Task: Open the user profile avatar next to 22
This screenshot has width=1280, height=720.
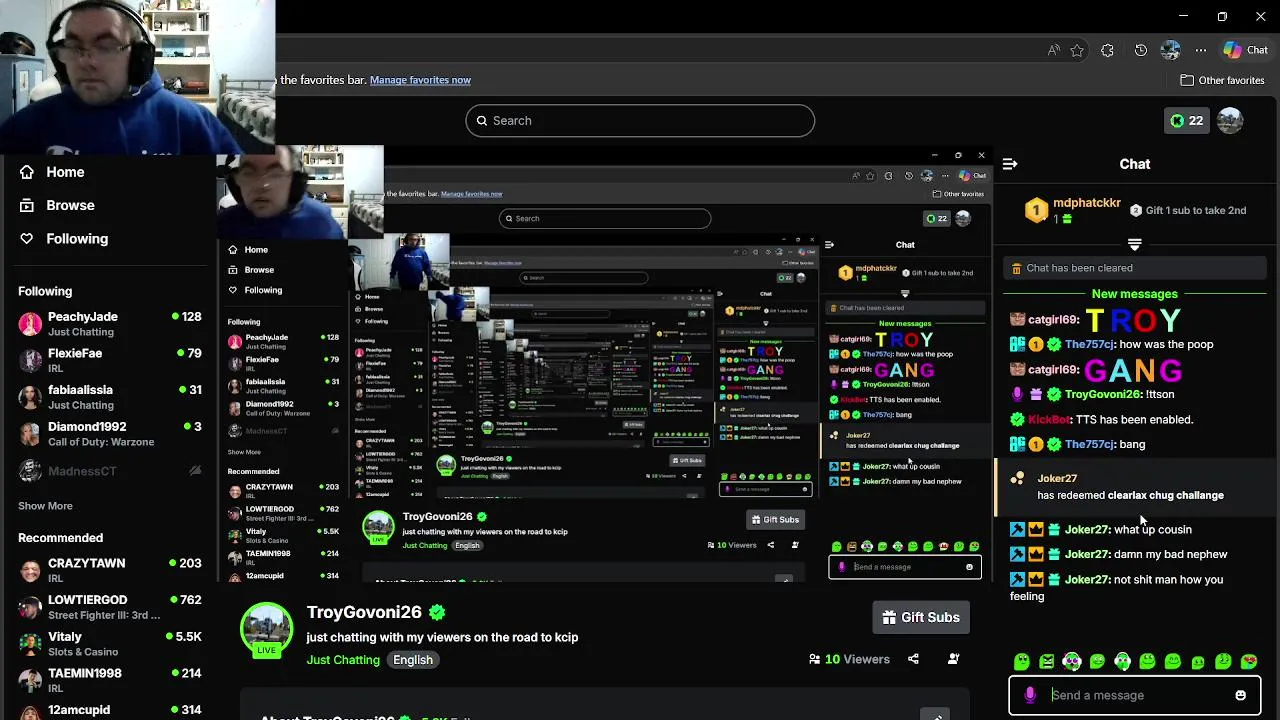Action: pyautogui.click(x=1230, y=120)
